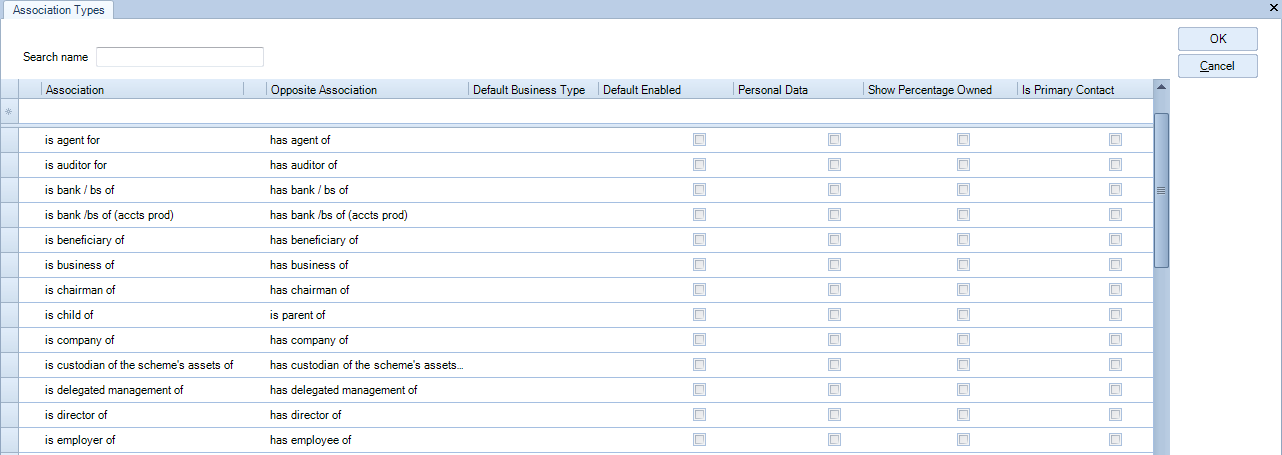This screenshot has width=1282, height=455.
Task: Sort by Association column header
Action: 142,90
